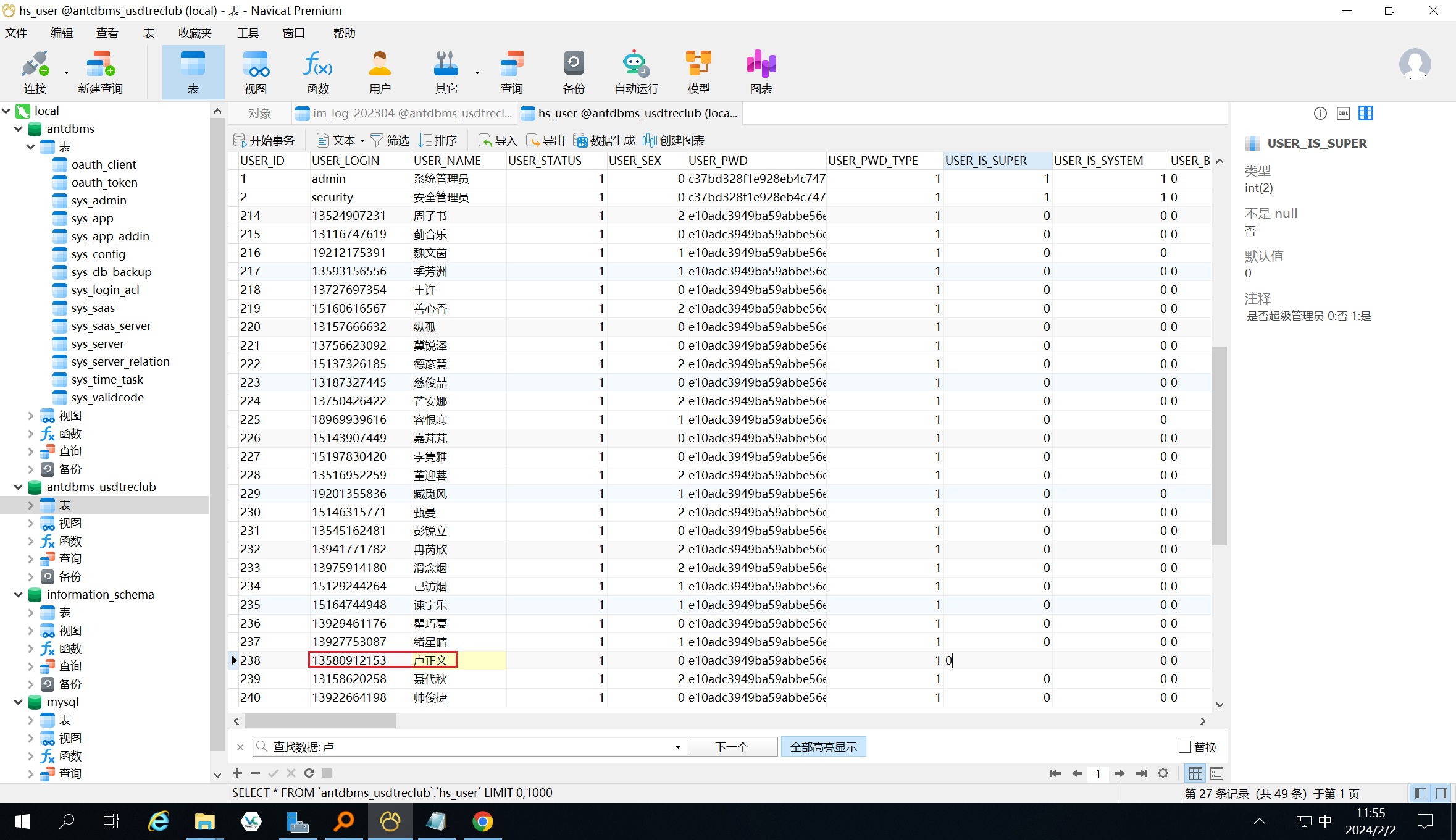Image resolution: width=1456 pixels, height=840 pixels.
Task: Open the Charts (图表) toolbar icon
Action: [x=761, y=72]
